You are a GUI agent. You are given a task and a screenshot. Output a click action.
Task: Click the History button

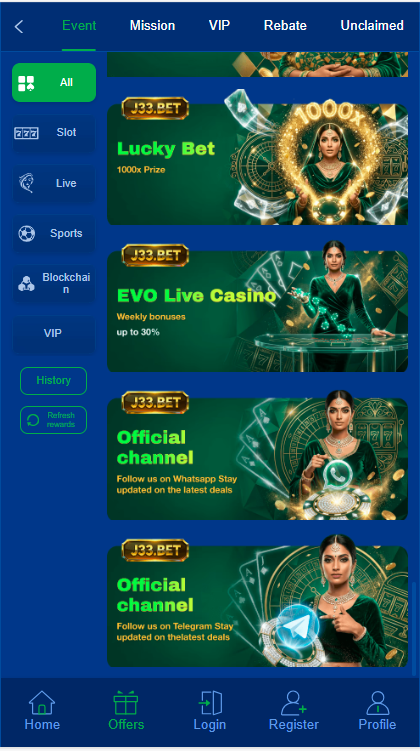pos(54,381)
